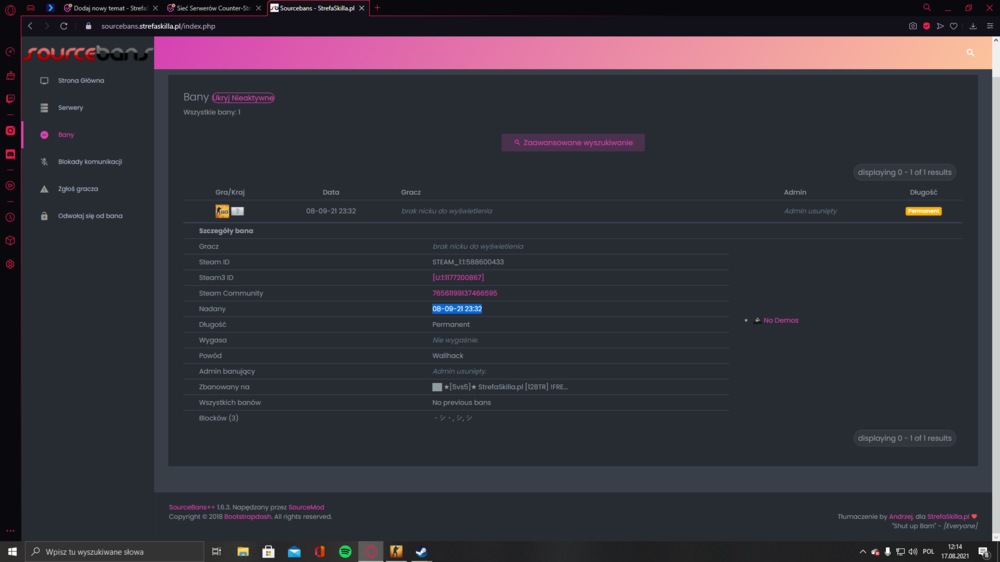Screen dimensions: 1000x562
Task: Open Steam3 ID link [U:1:1177200867]
Action: click(x=458, y=277)
